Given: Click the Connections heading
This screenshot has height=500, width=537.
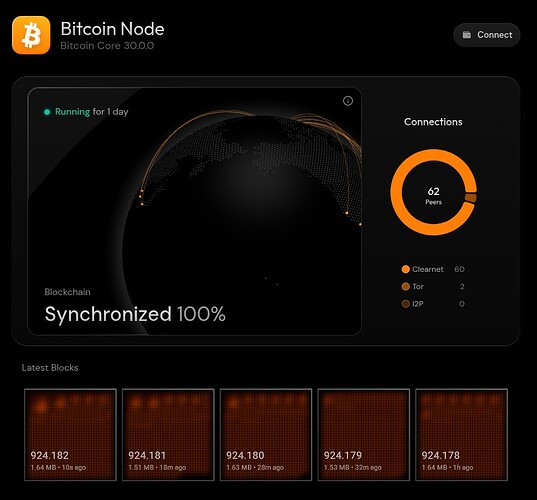Looking at the screenshot, I should point(433,122).
